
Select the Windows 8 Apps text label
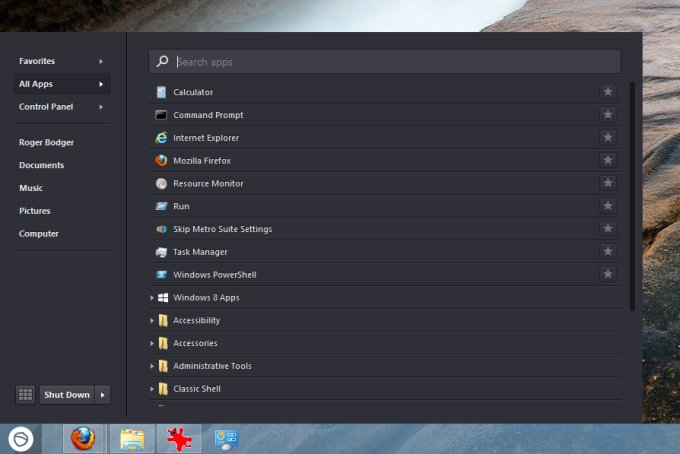tap(206, 297)
